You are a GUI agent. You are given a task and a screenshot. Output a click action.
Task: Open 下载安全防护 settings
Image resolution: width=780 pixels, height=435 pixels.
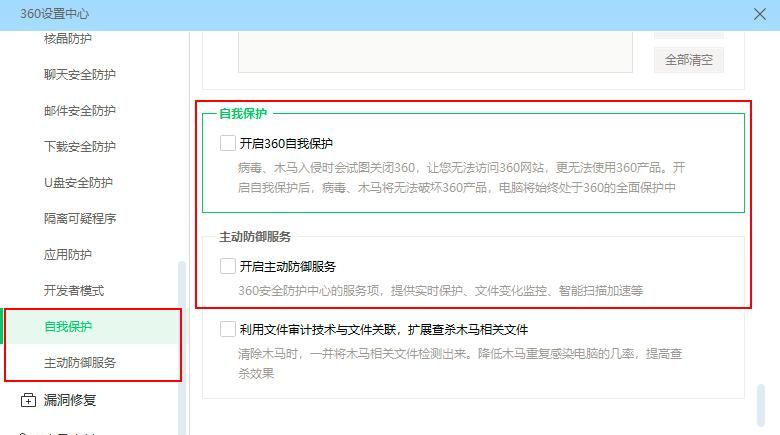tap(80, 147)
